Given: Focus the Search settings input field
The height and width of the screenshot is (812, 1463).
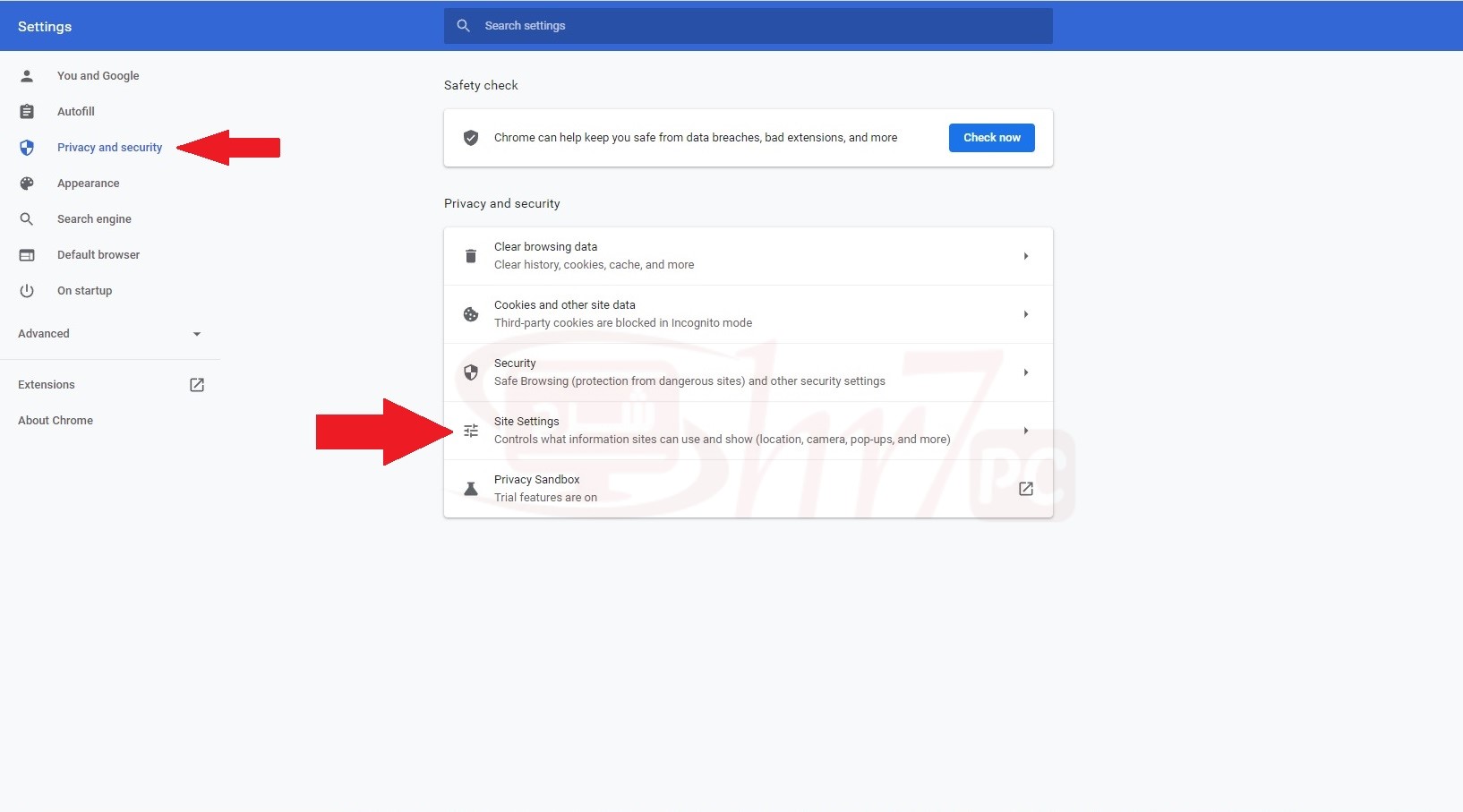Looking at the screenshot, I should tap(749, 26).
